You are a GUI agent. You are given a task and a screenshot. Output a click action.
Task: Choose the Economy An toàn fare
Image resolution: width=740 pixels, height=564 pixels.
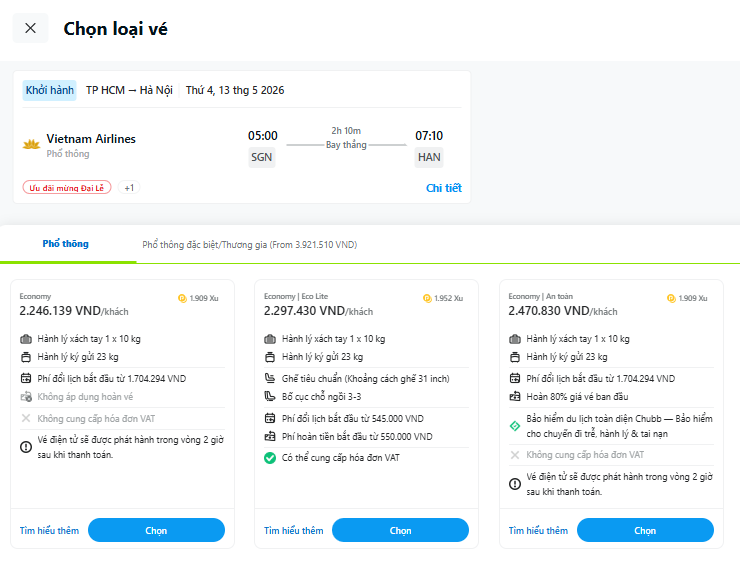point(645,530)
